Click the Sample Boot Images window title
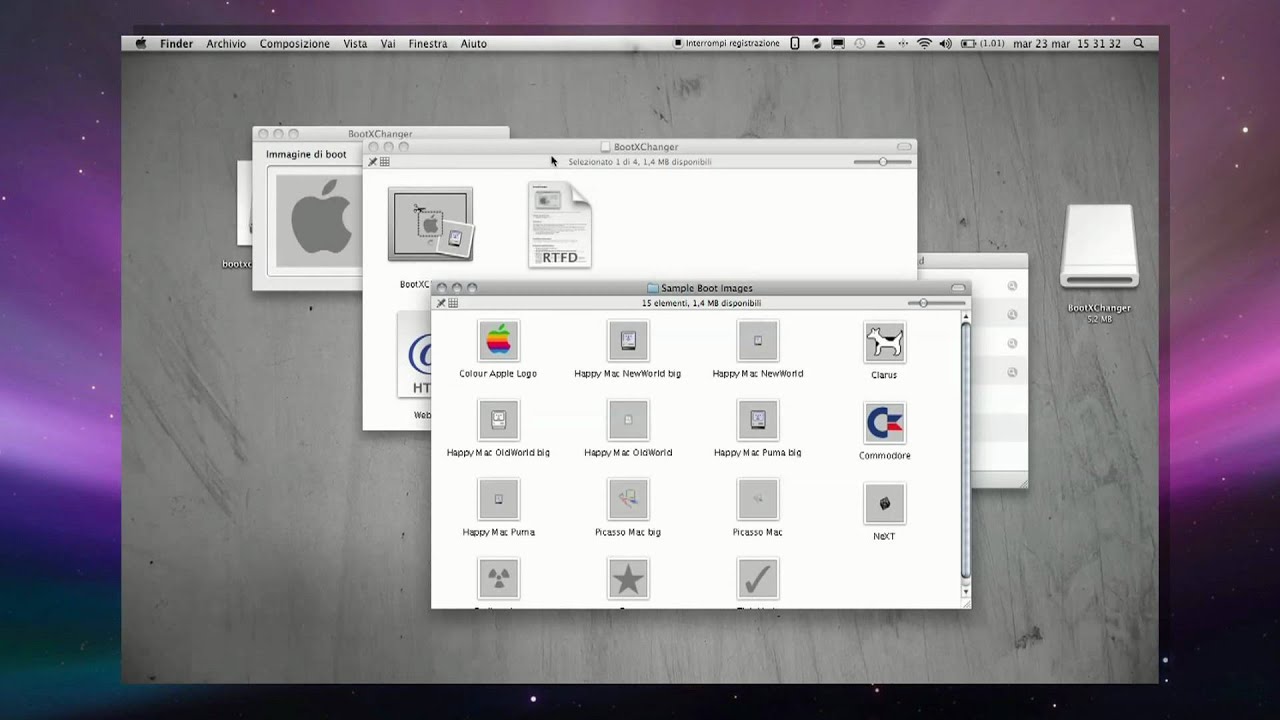The width and height of the screenshot is (1280, 720). click(707, 288)
